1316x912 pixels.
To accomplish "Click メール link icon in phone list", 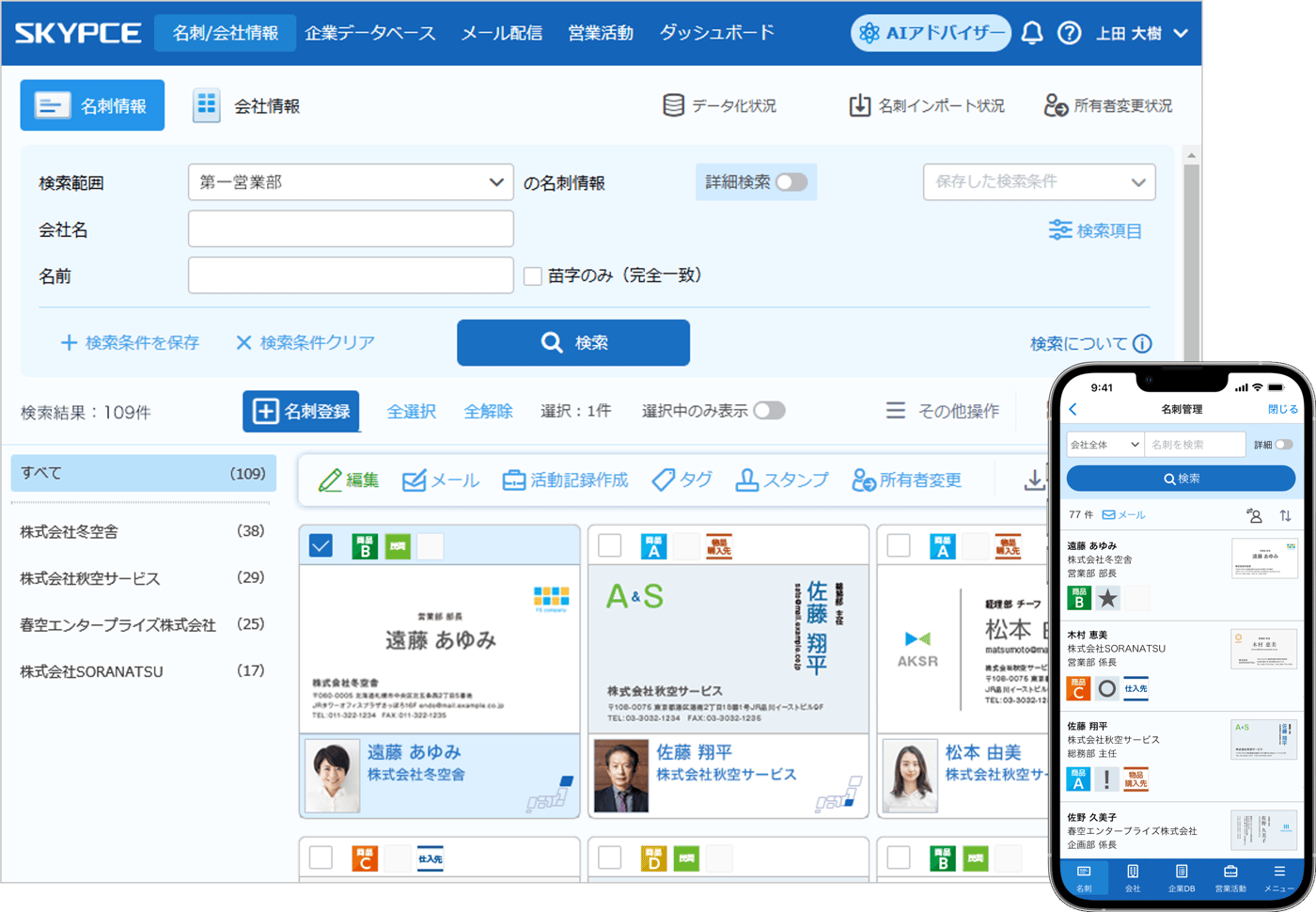I will [1123, 515].
